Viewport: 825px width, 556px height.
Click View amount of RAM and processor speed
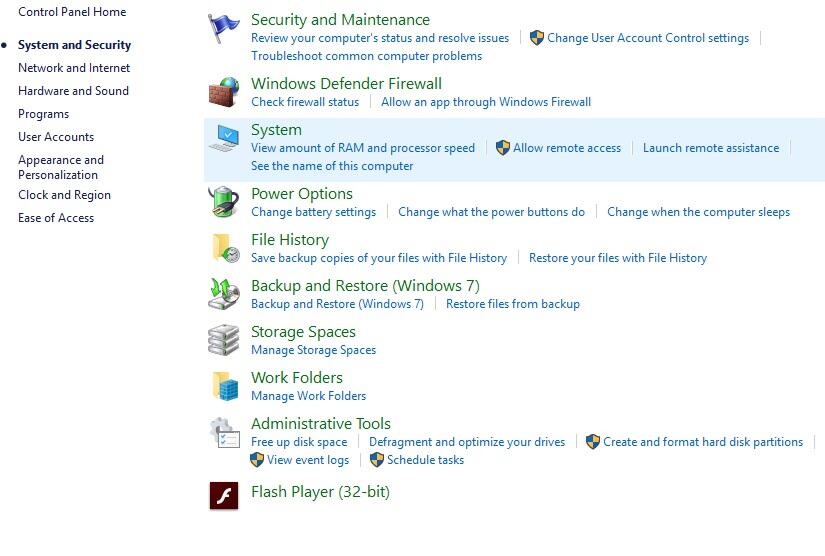tap(363, 148)
